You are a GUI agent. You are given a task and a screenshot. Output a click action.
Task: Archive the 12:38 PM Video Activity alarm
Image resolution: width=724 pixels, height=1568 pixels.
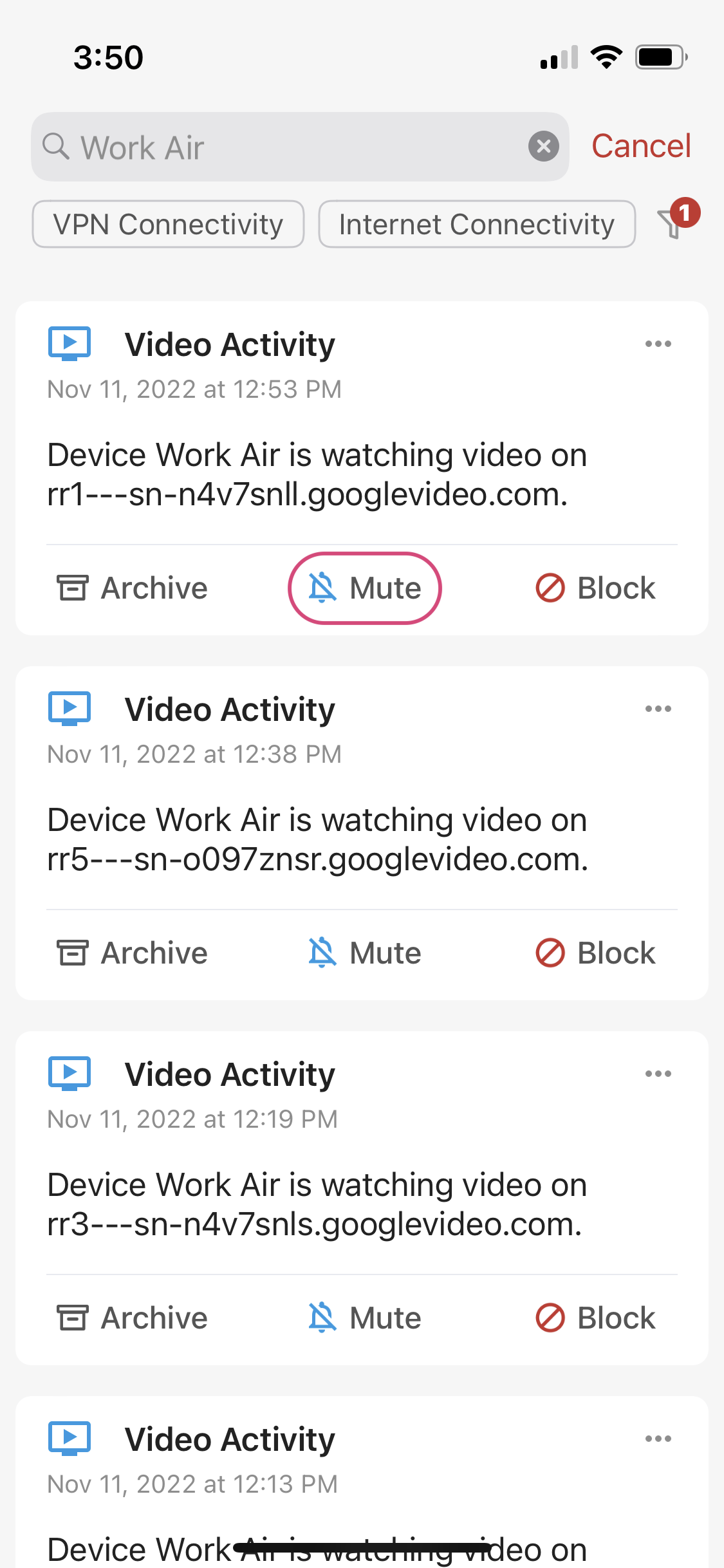[x=132, y=953]
